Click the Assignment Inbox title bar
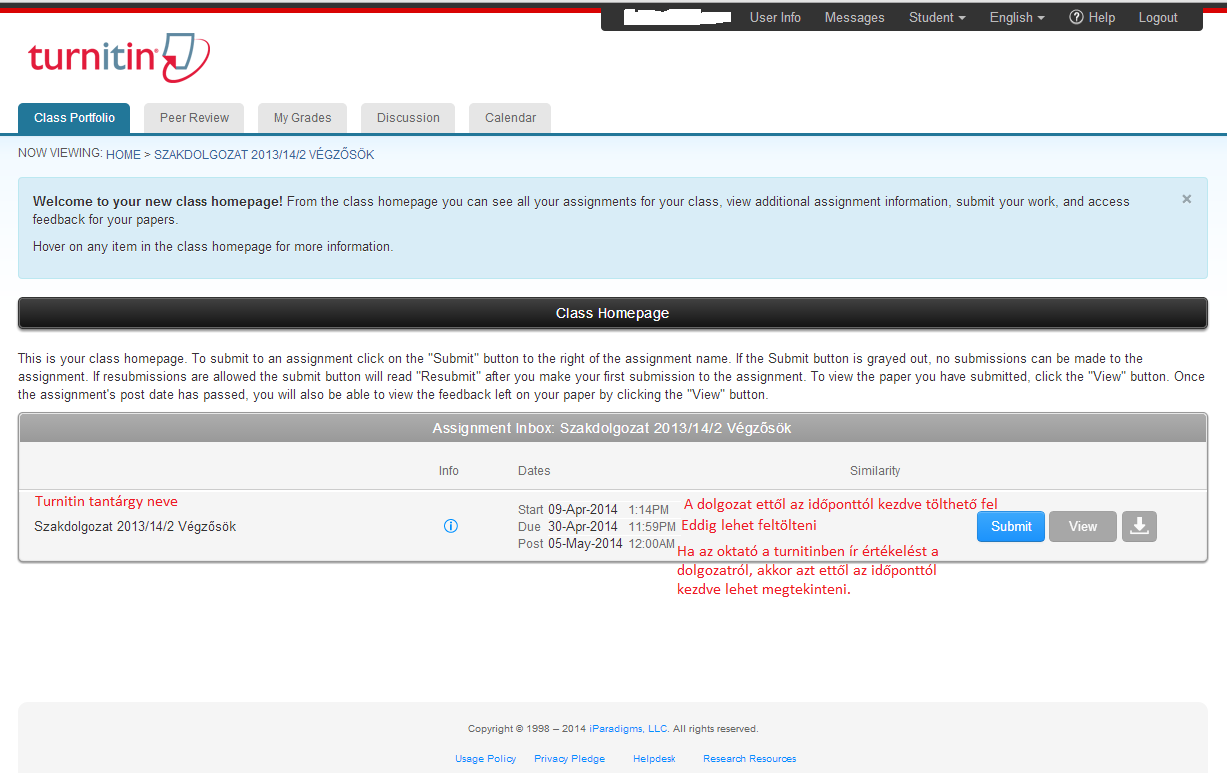Image resolution: width=1227 pixels, height=773 pixels. [x=613, y=428]
